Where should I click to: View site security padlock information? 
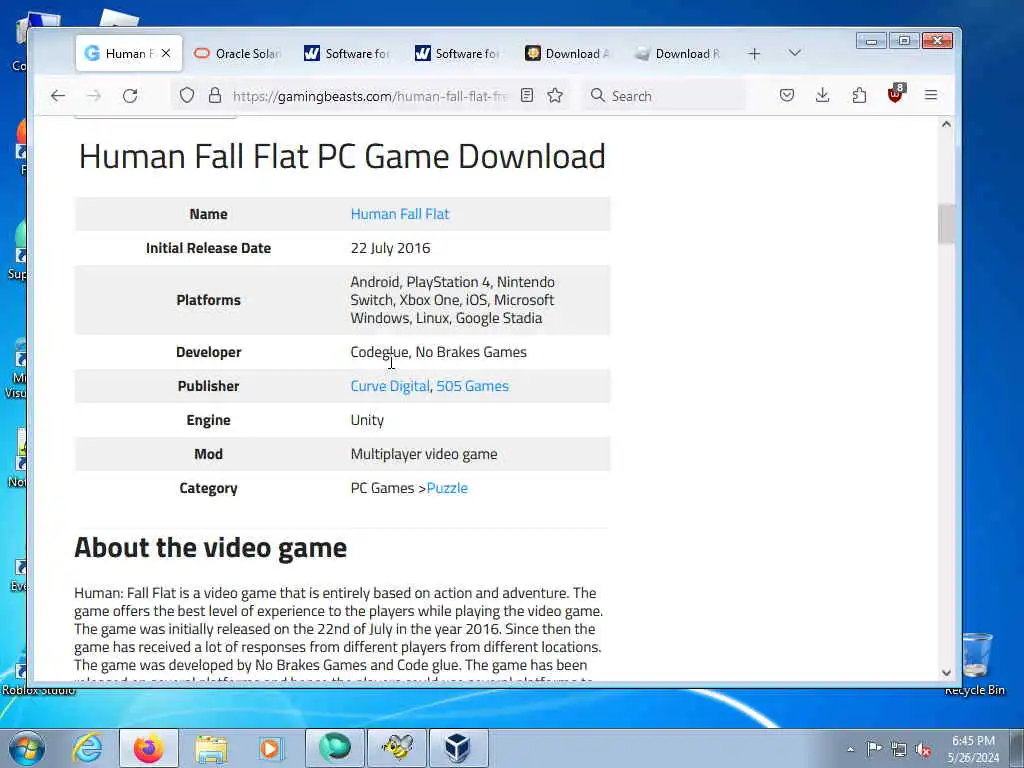click(215, 96)
